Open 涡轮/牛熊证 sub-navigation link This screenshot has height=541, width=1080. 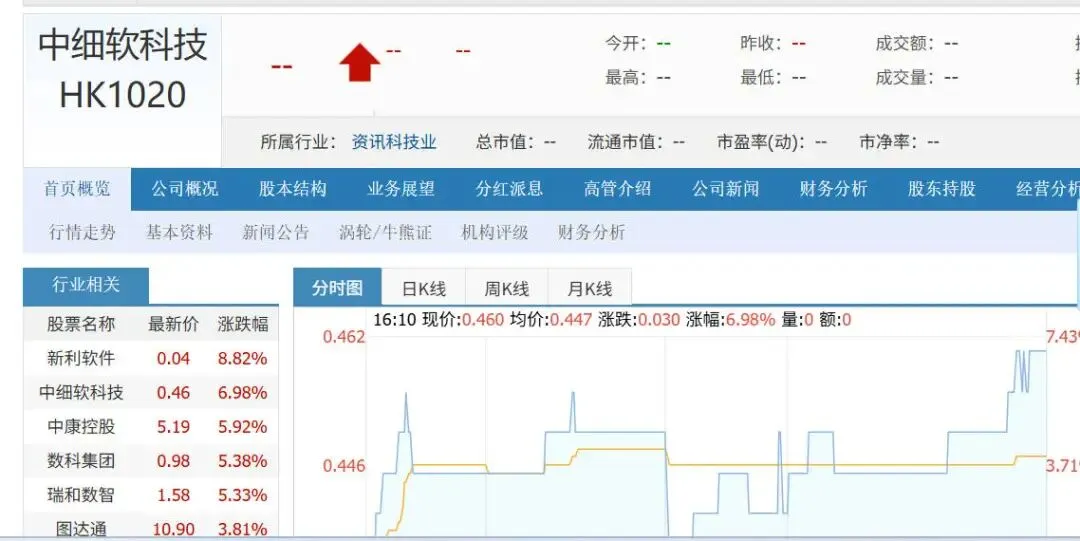[385, 232]
